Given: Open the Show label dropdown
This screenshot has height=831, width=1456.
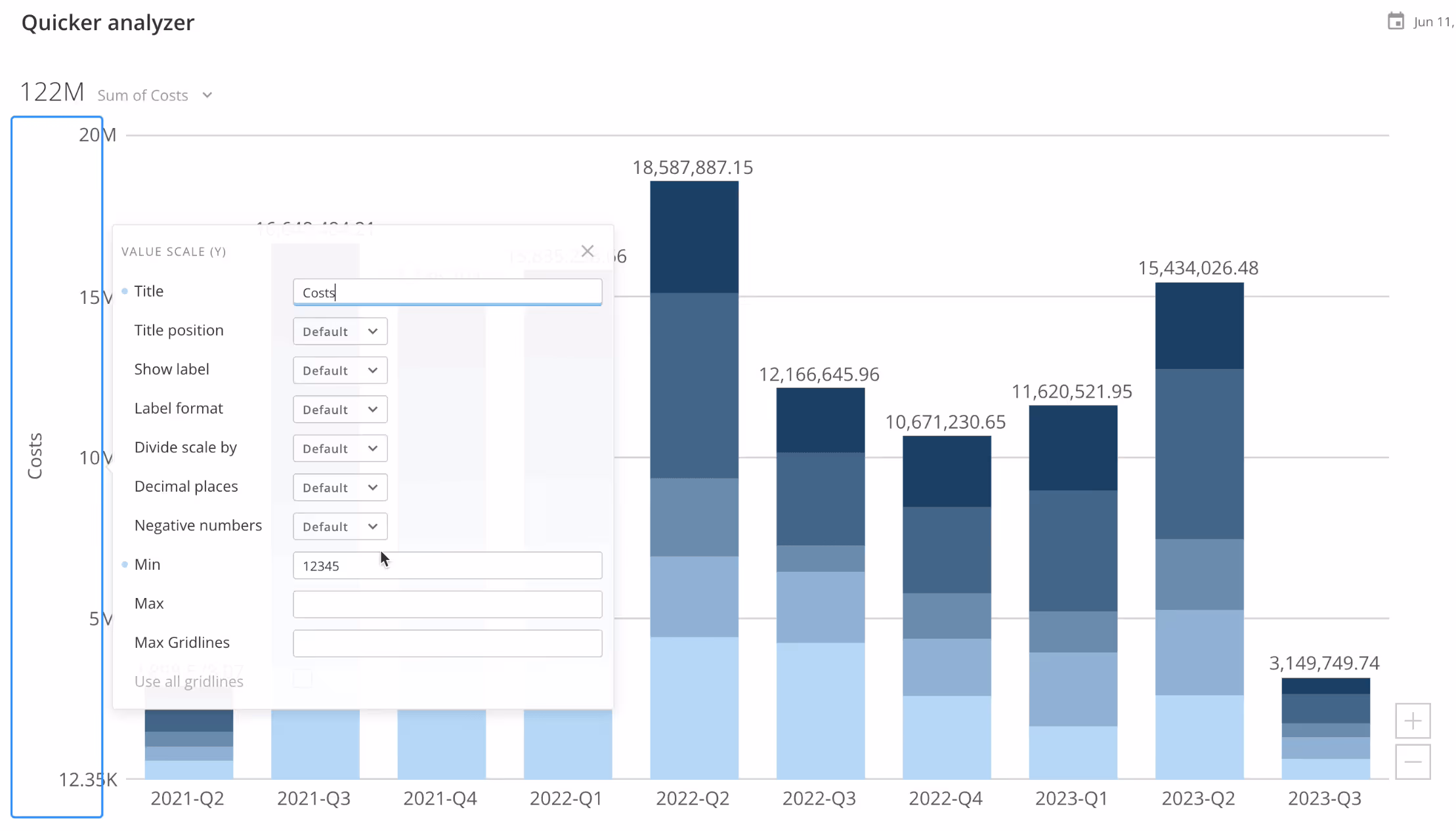Looking at the screenshot, I should 339,370.
